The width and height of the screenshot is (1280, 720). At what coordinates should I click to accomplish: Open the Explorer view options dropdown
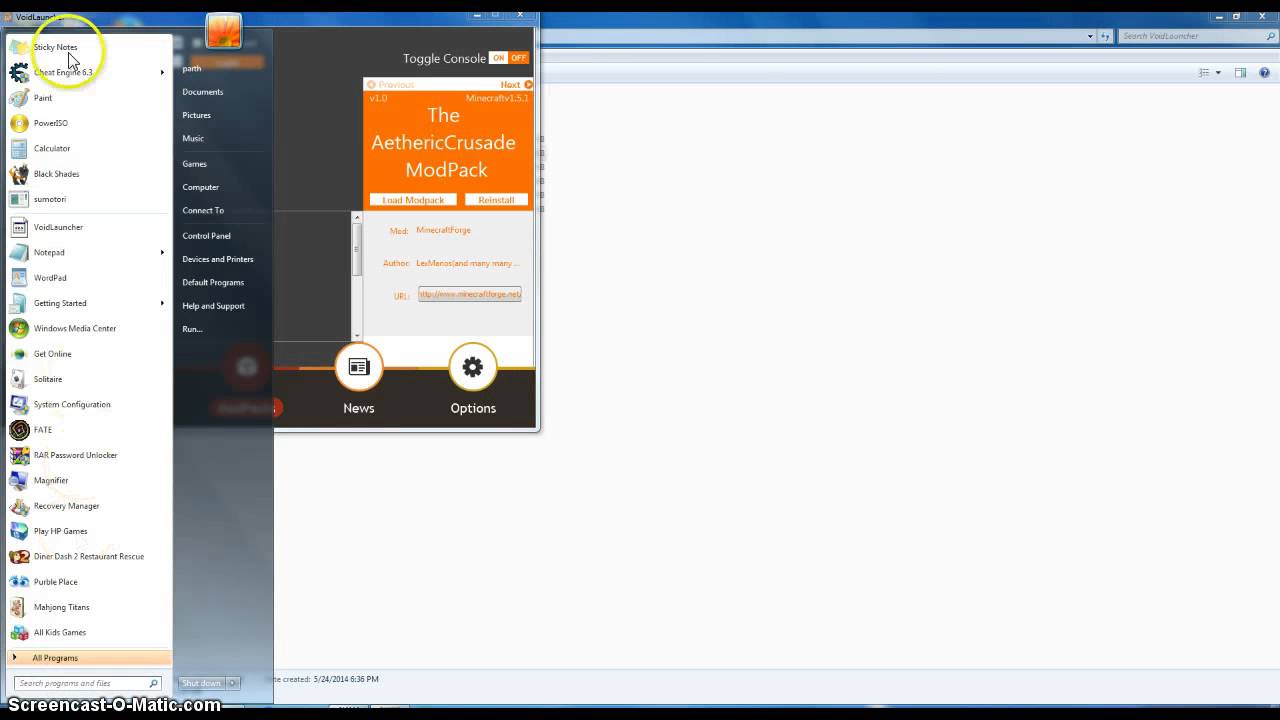coord(1218,73)
